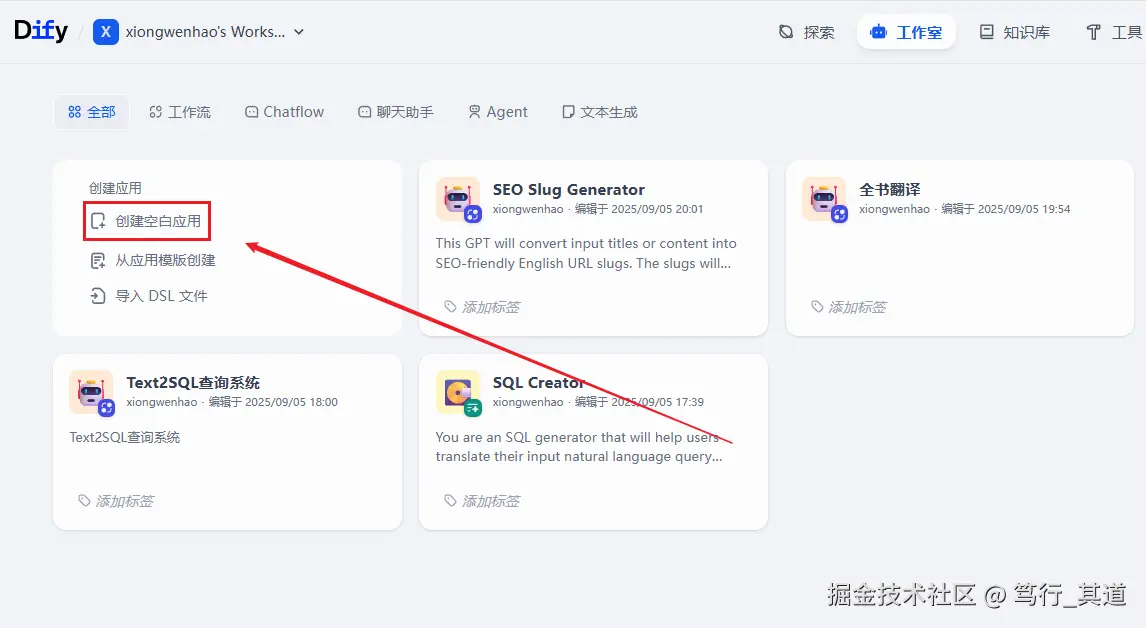Select the 全部 filter tab
Viewport: 1146px width, 628px height.
click(x=92, y=112)
